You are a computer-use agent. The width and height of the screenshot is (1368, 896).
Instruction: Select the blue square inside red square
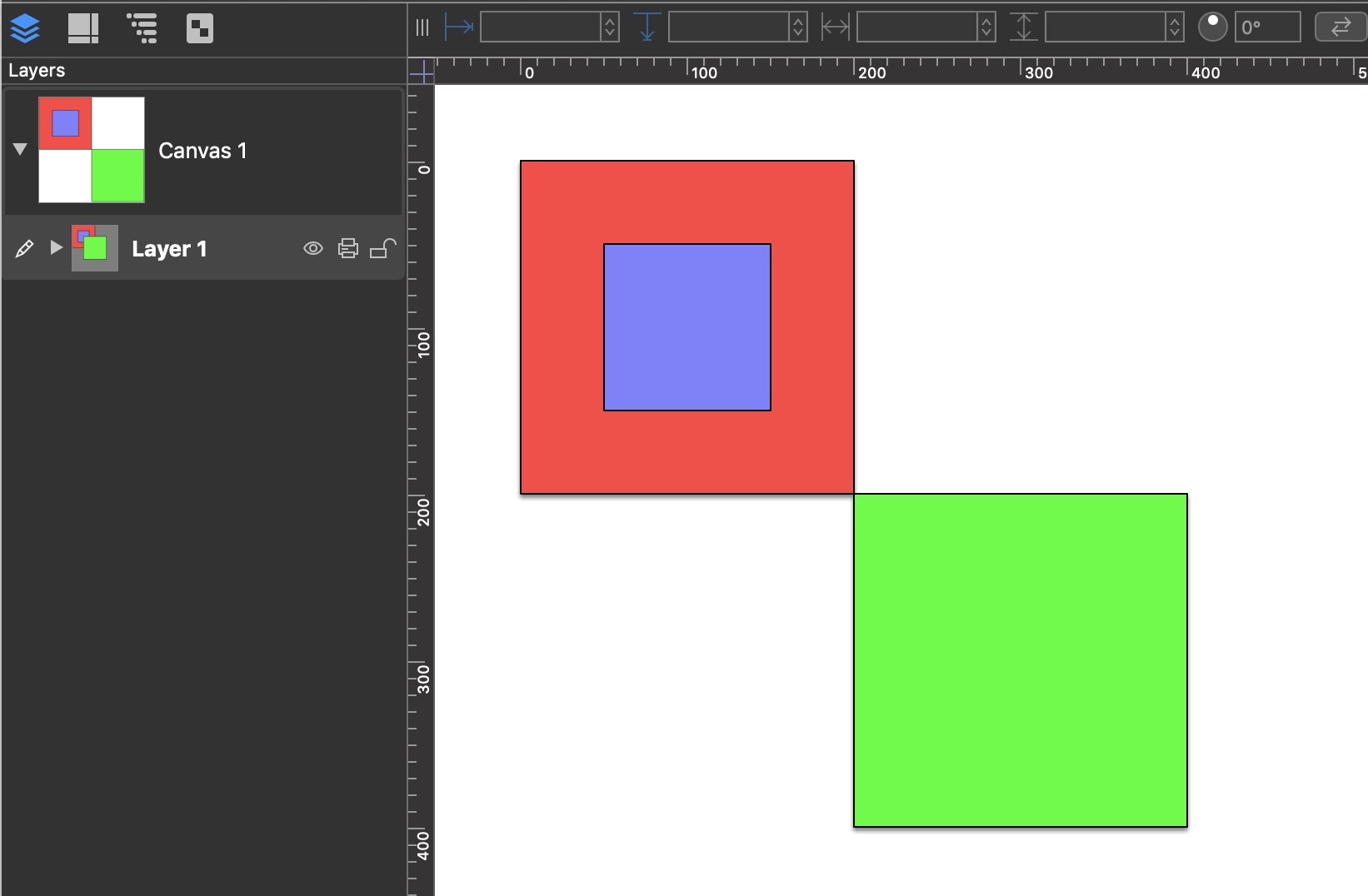(x=687, y=327)
